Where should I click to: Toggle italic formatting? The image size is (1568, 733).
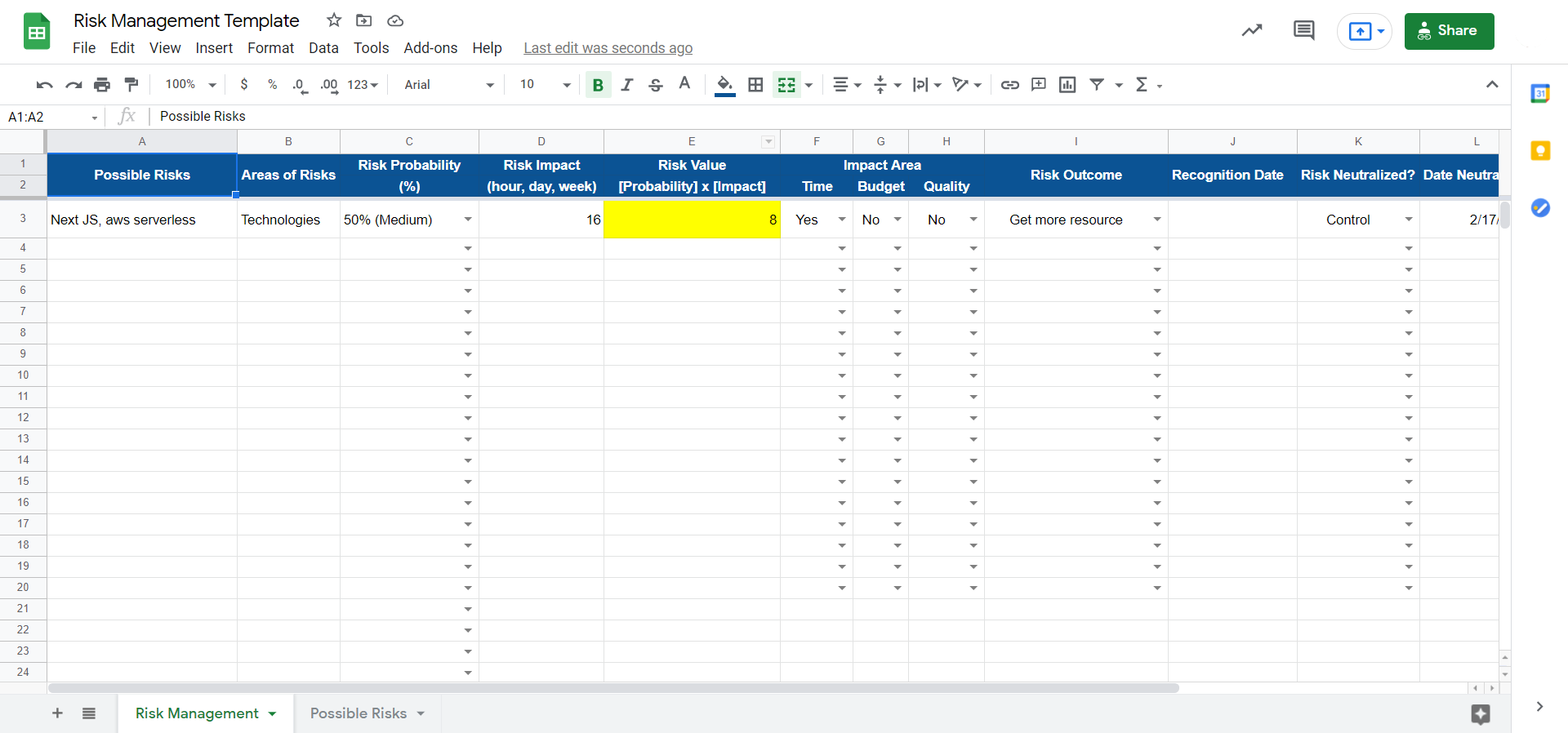[626, 85]
